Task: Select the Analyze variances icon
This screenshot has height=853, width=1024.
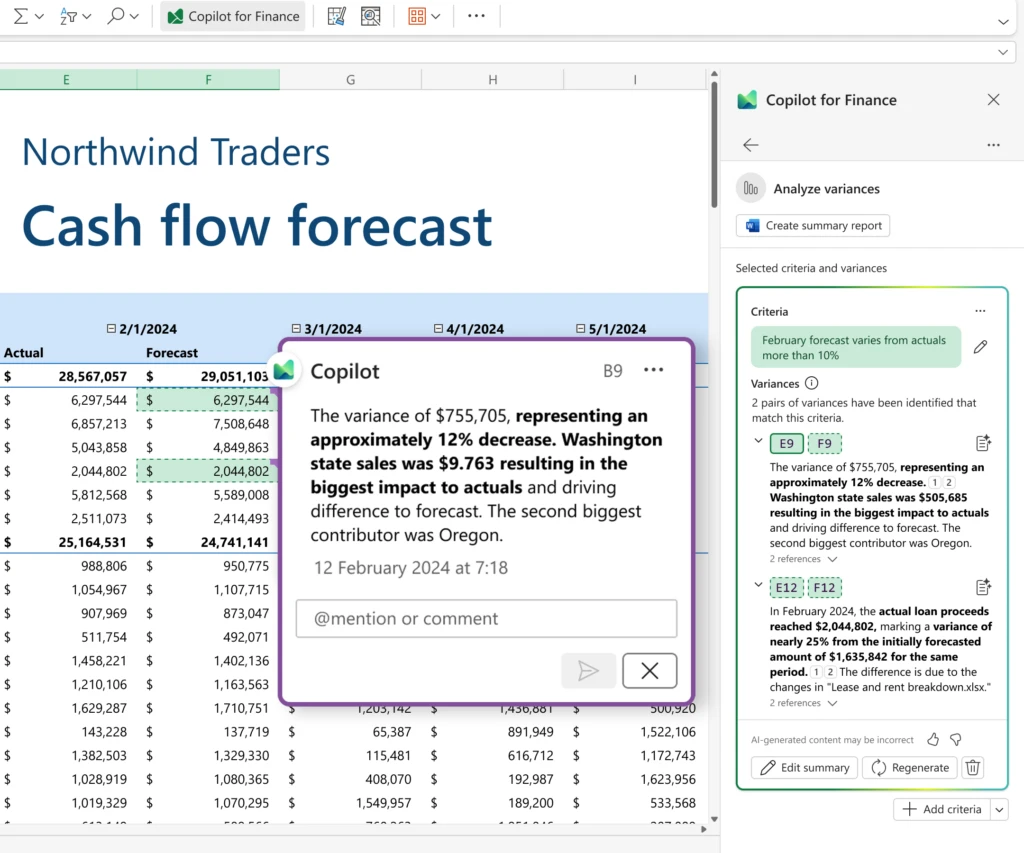Action: click(x=750, y=188)
